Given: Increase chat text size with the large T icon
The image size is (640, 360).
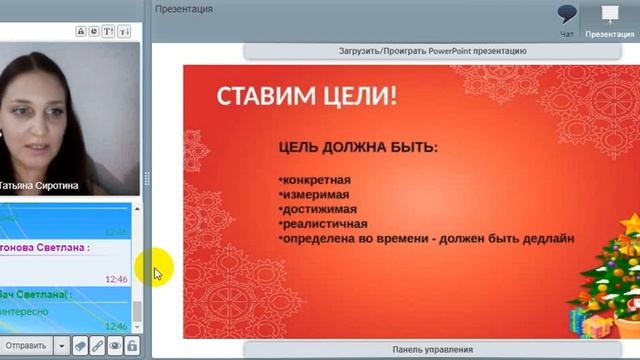Looking at the screenshot, I should coord(108,31).
